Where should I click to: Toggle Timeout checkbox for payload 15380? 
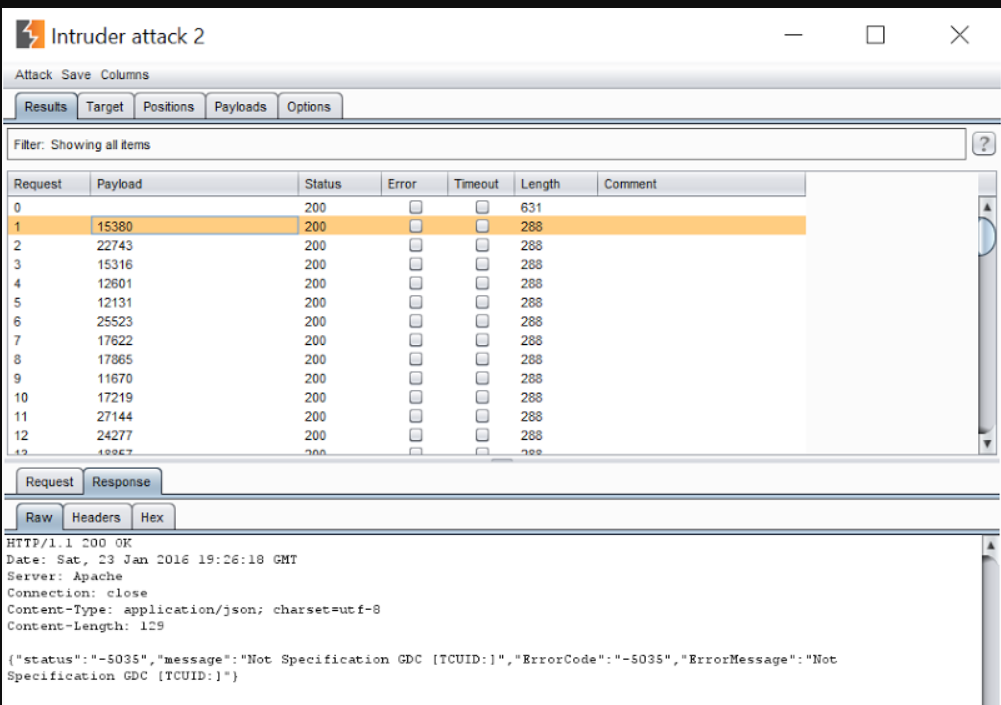[x=483, y=226]
